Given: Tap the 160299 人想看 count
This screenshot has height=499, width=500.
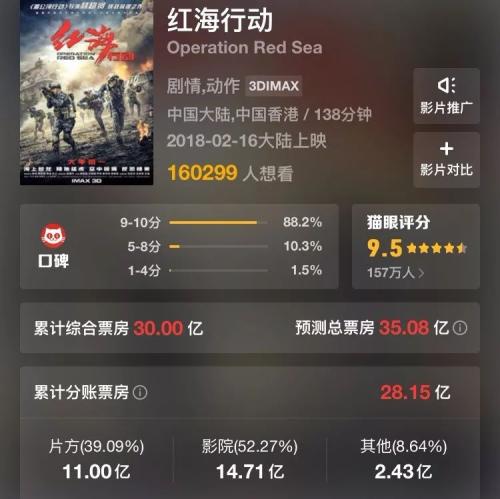Looking at the screenshot, I should 230,173.
